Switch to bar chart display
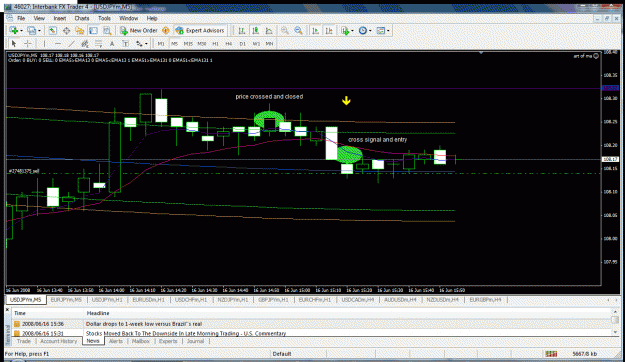625x362 pixels. (x=242, y=31)
